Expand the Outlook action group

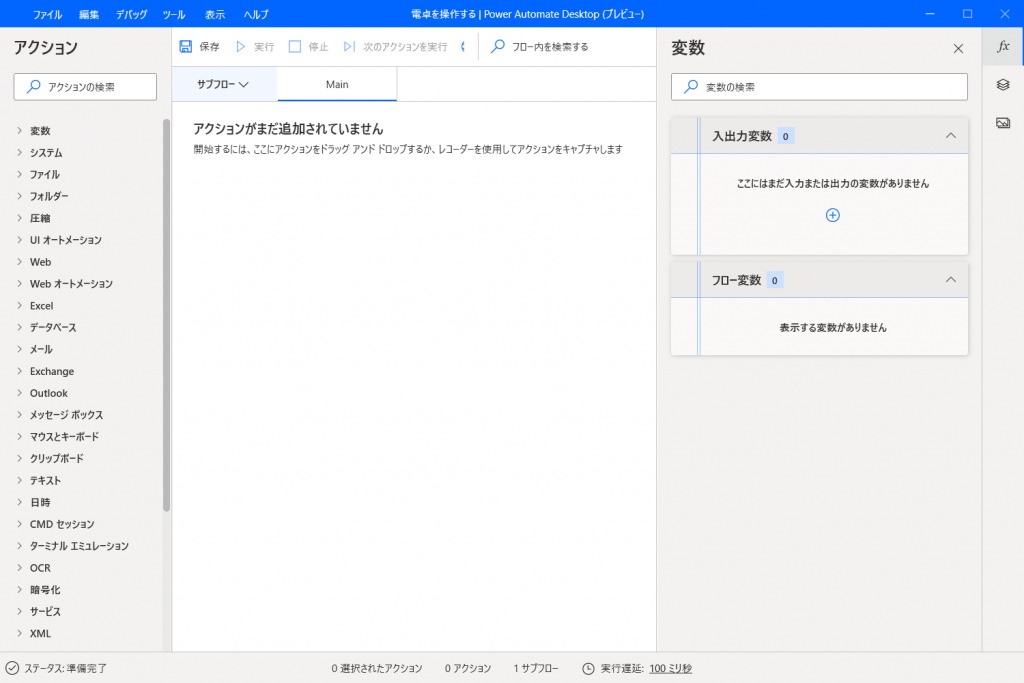tap(20, 393)
